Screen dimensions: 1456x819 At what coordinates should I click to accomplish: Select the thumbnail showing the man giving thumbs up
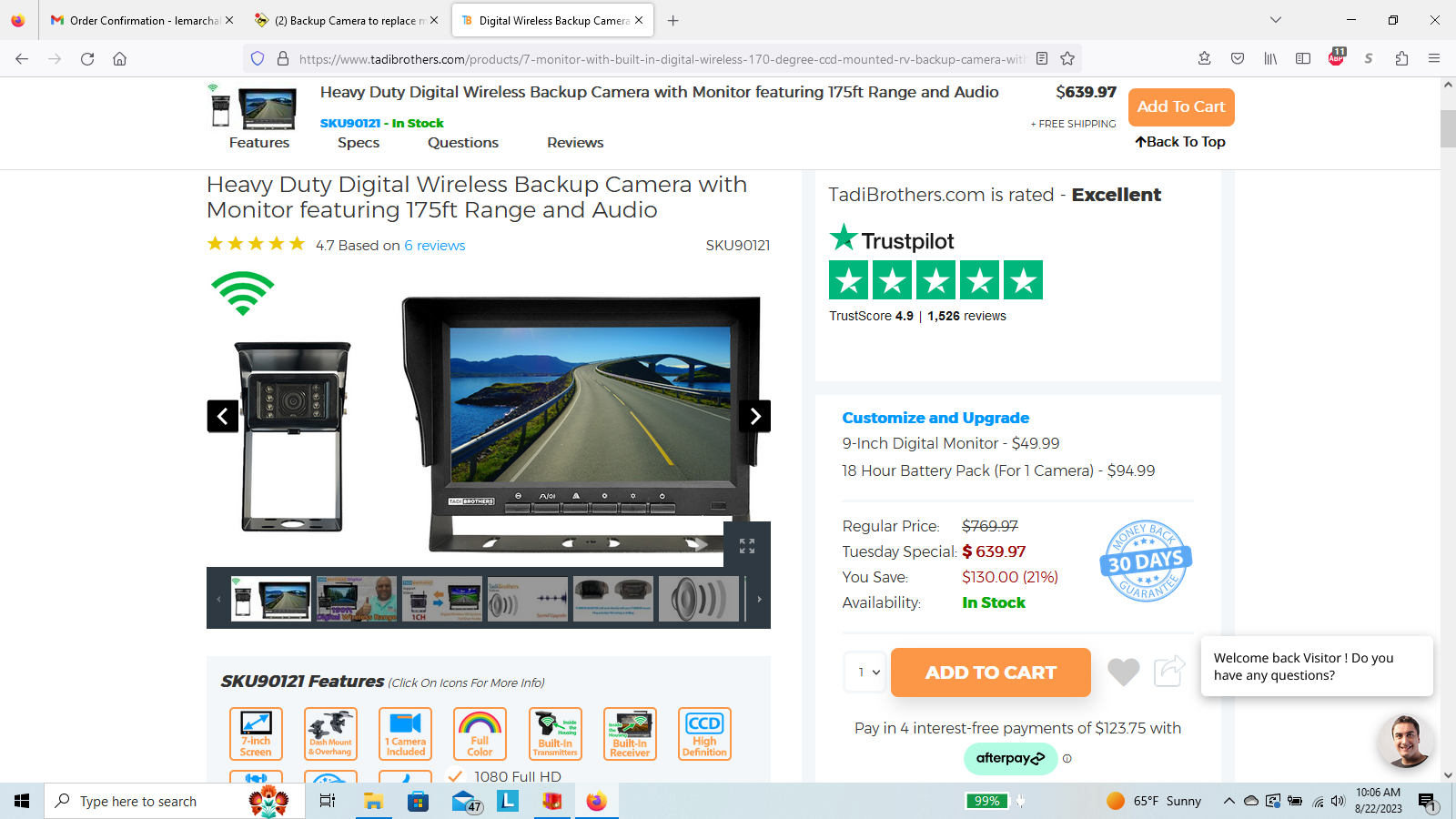(x=357, y=599)
